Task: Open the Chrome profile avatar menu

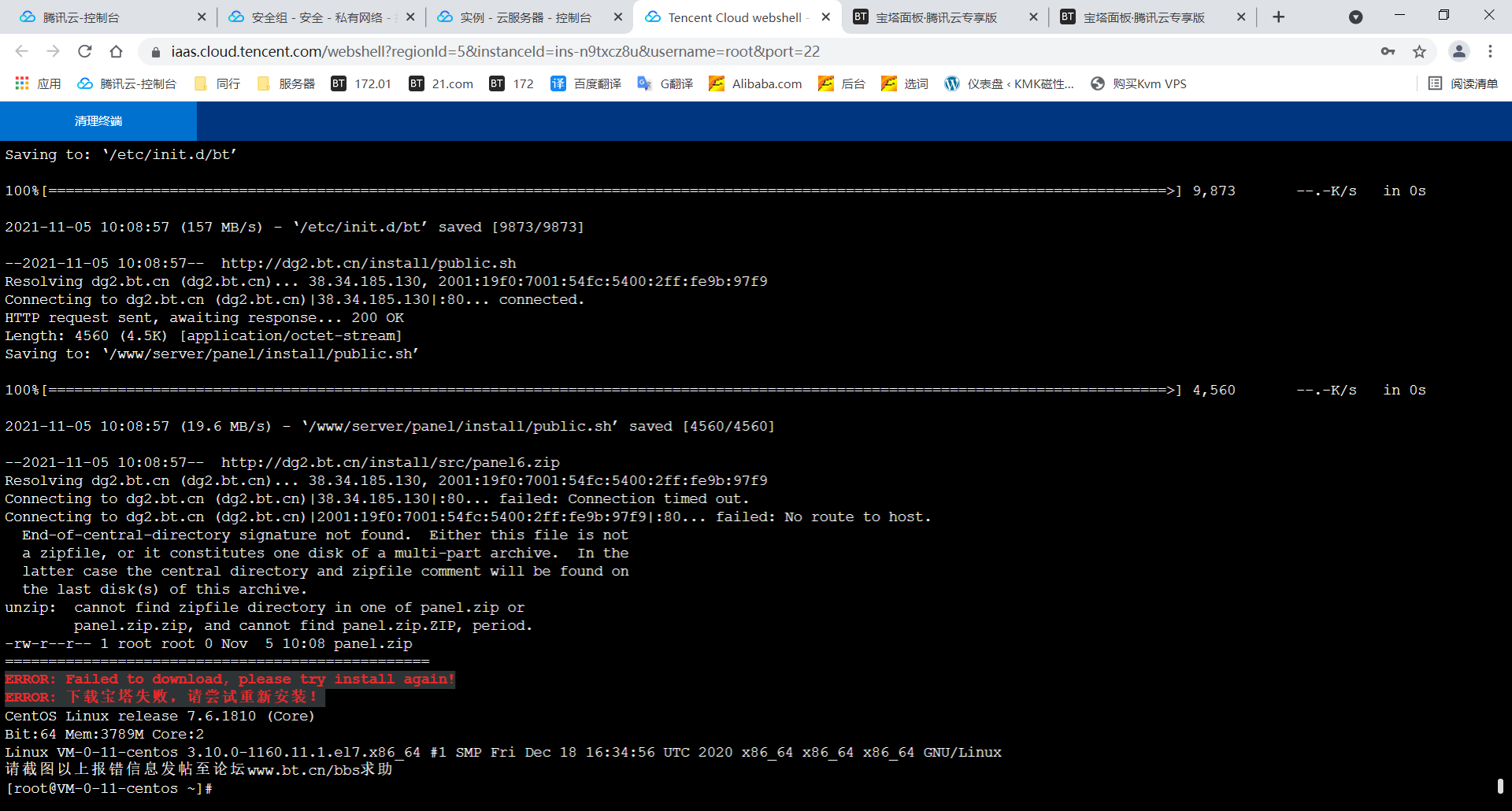Action: [x=1459, y=51]
